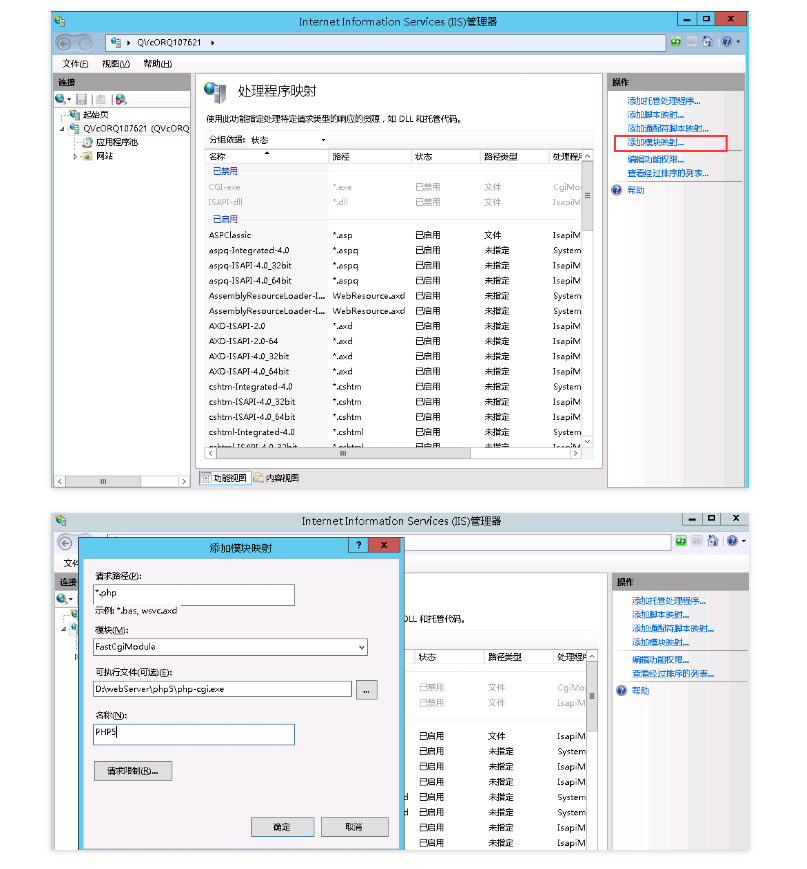Open the 视图 menu
The height and width of the screenshot is (869, 807).
[116, 64]
